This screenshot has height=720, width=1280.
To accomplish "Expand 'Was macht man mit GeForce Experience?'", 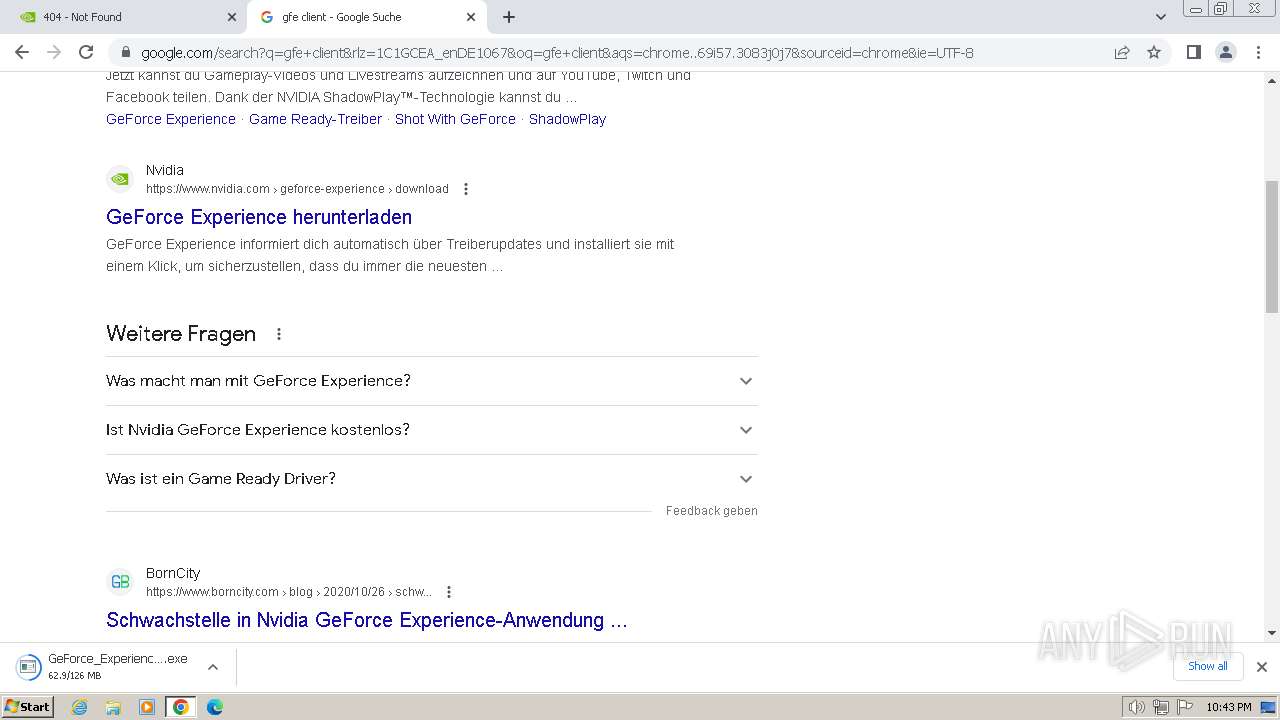I will [432, 381].
